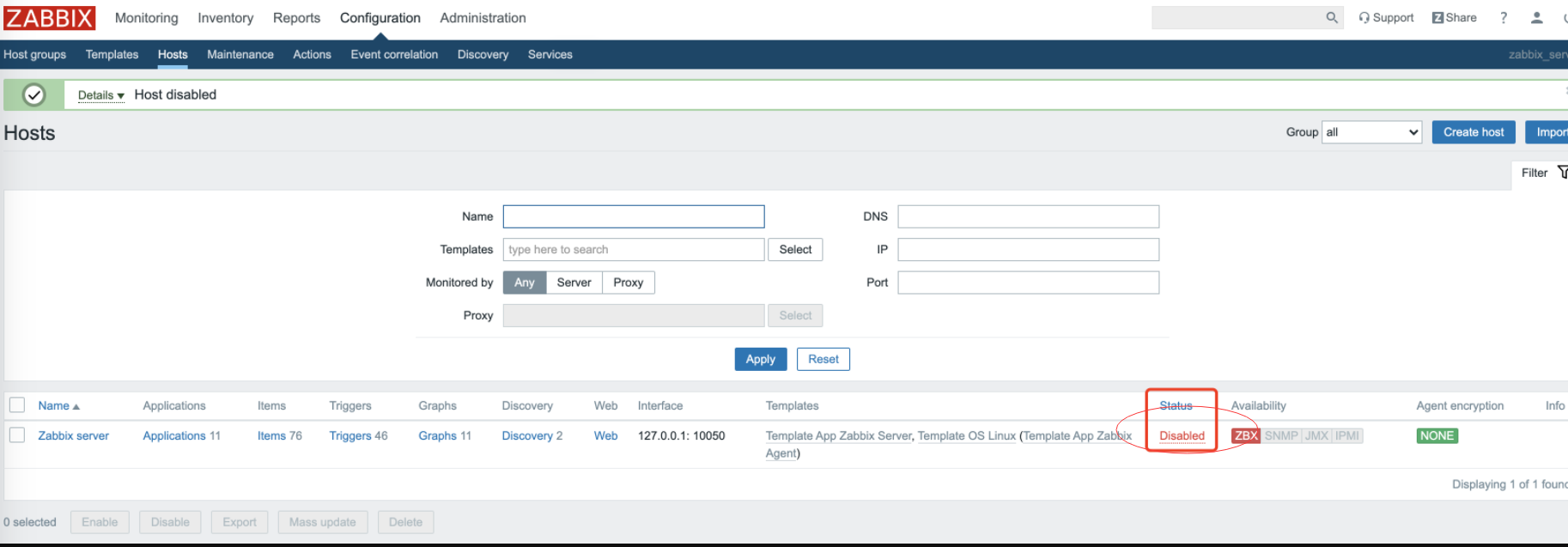This screenshot has width=1568, height=547.
Task: Click the search magnifier icon
Action: click(x=1331, y=18)
